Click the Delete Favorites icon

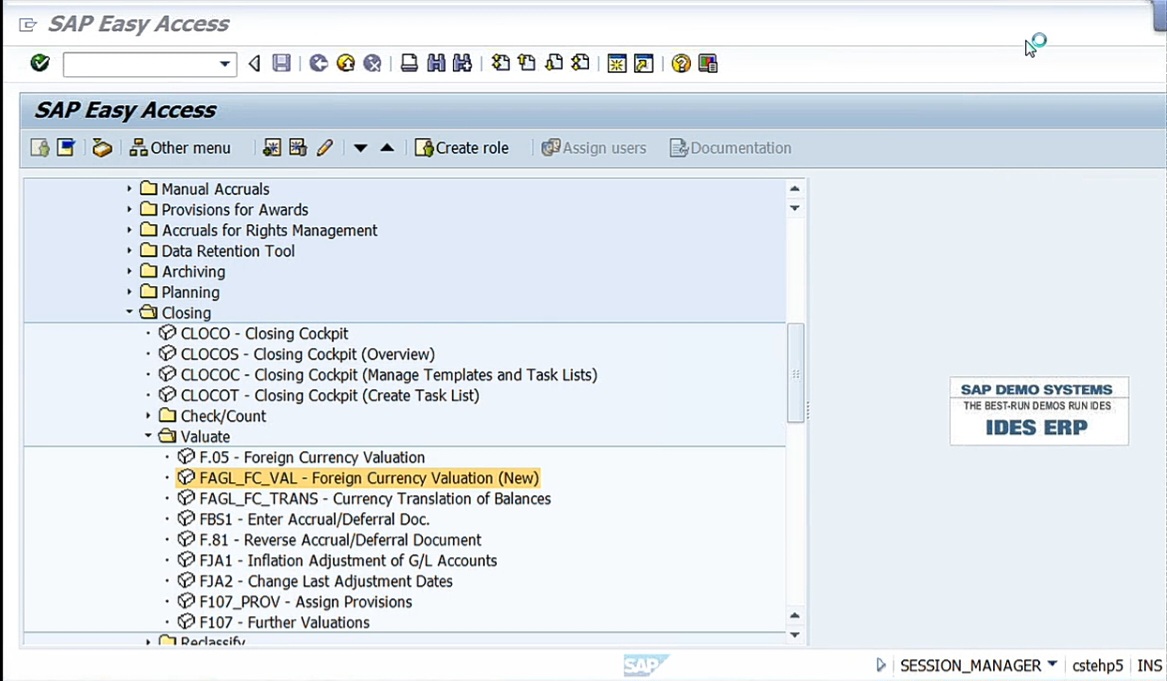pos(298,147)
